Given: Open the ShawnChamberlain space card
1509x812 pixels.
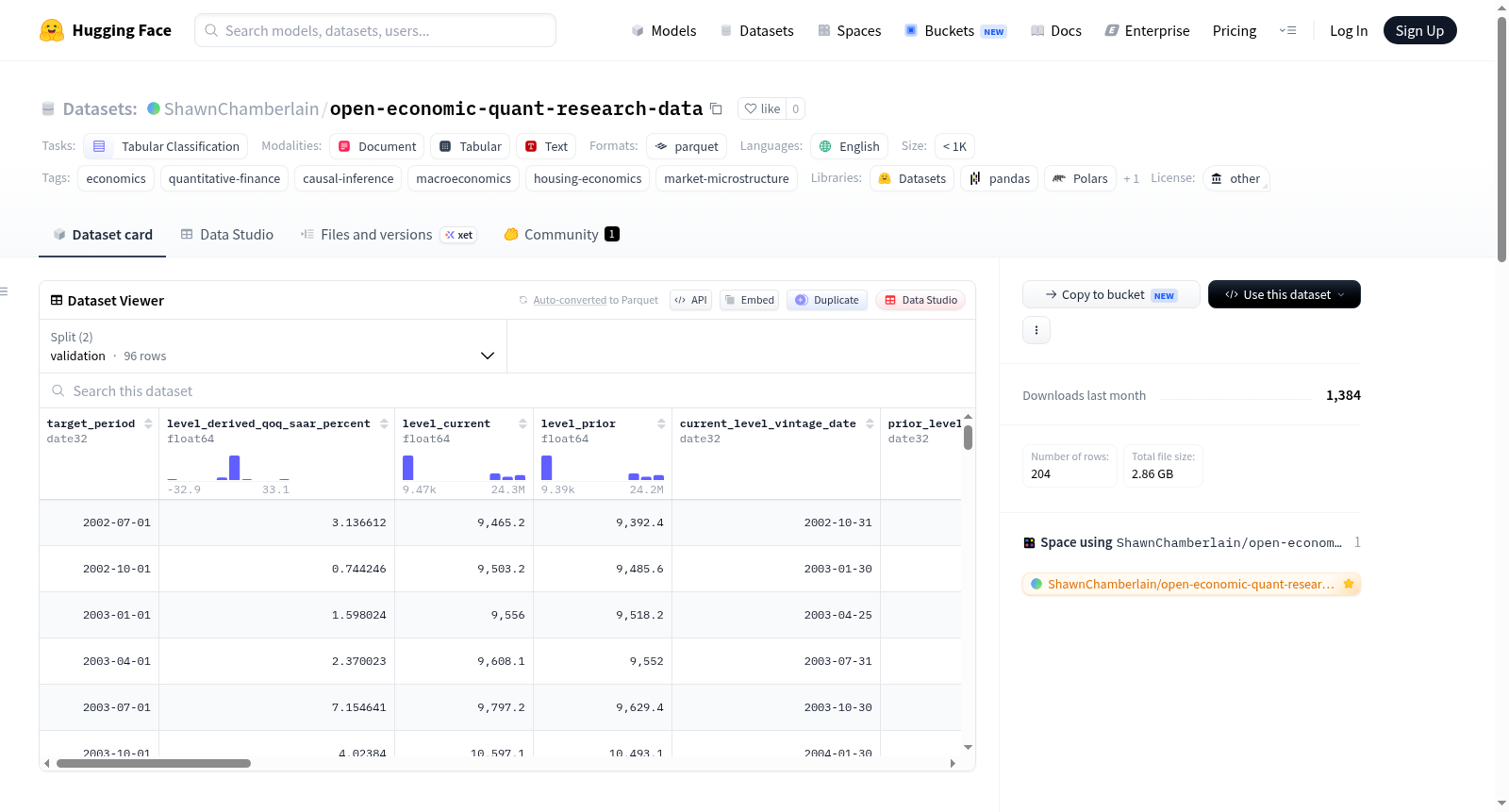Looking at the screenshot, I should pos(1191,584).
